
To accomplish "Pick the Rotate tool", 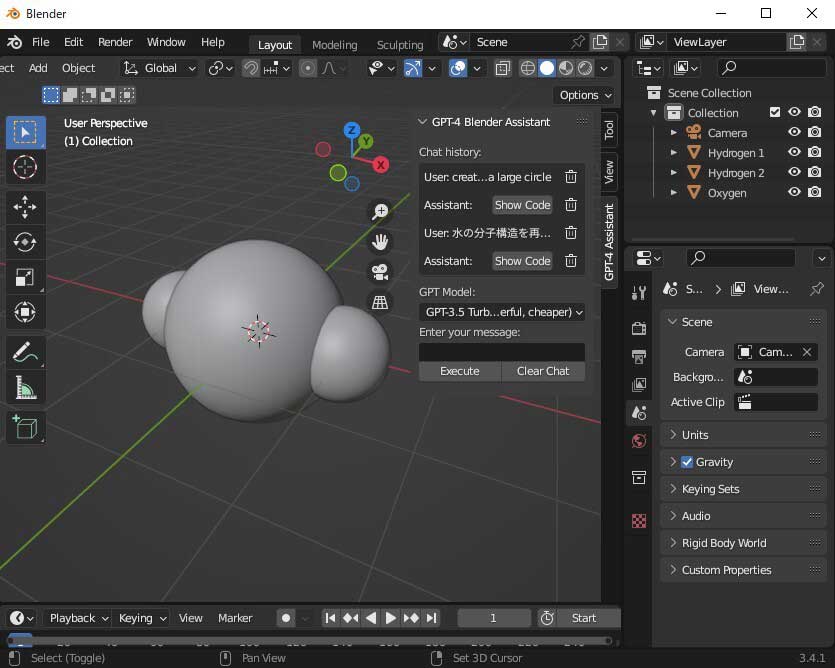I will pos(25,242).
